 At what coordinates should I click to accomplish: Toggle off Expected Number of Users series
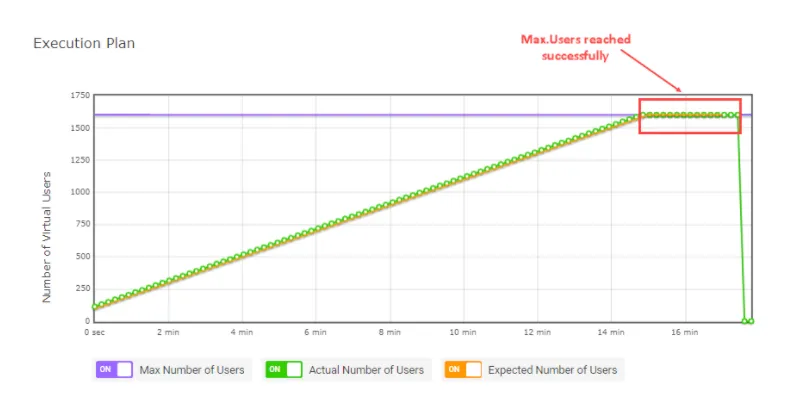pyautogui.click(x=463, y=369)
